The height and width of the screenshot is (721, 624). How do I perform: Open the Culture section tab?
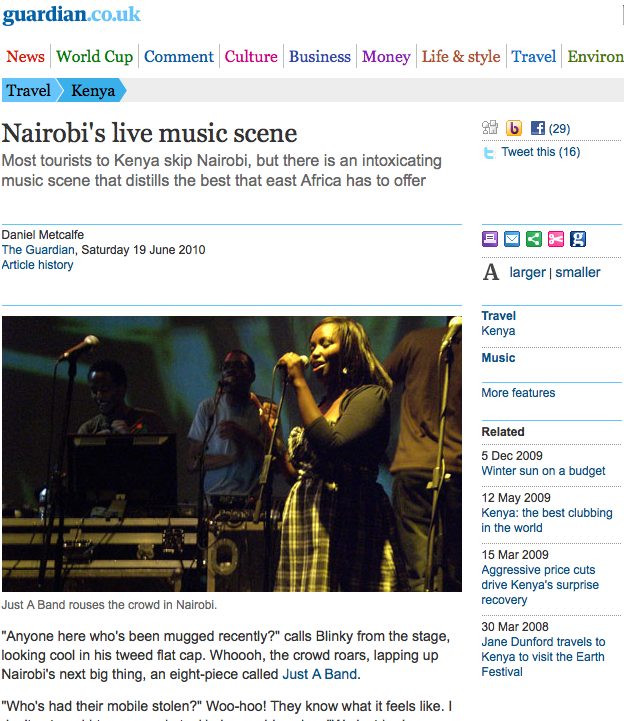(251, 57)
